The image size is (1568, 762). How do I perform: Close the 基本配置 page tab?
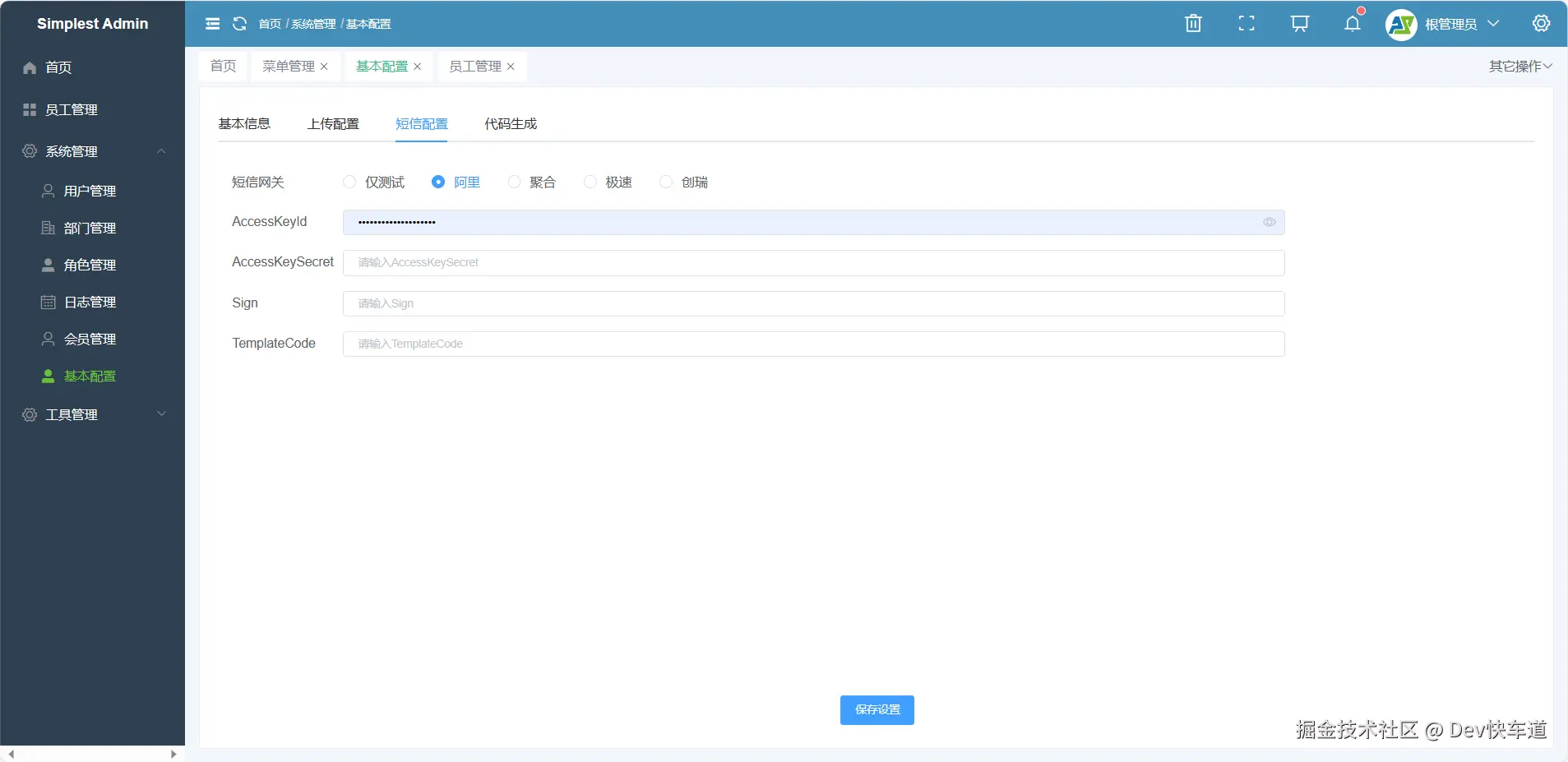(x=418, y=67)
